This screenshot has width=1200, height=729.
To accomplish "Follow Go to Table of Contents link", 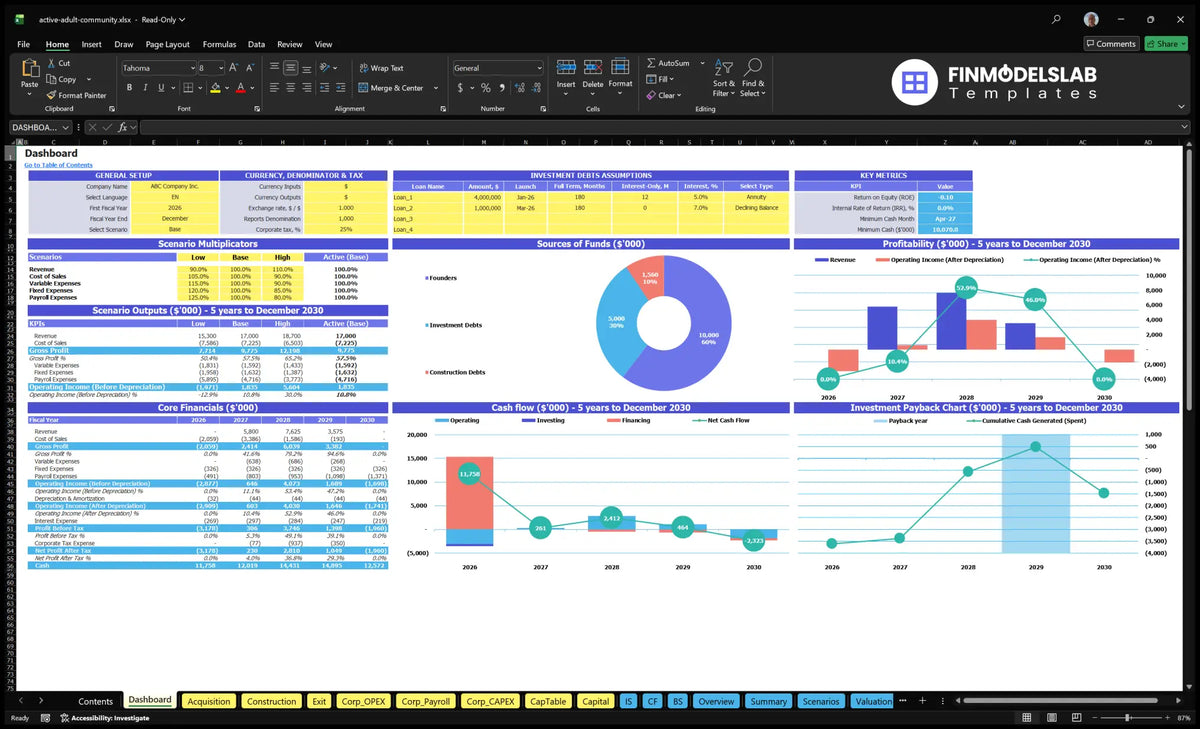I will (59, 165).
